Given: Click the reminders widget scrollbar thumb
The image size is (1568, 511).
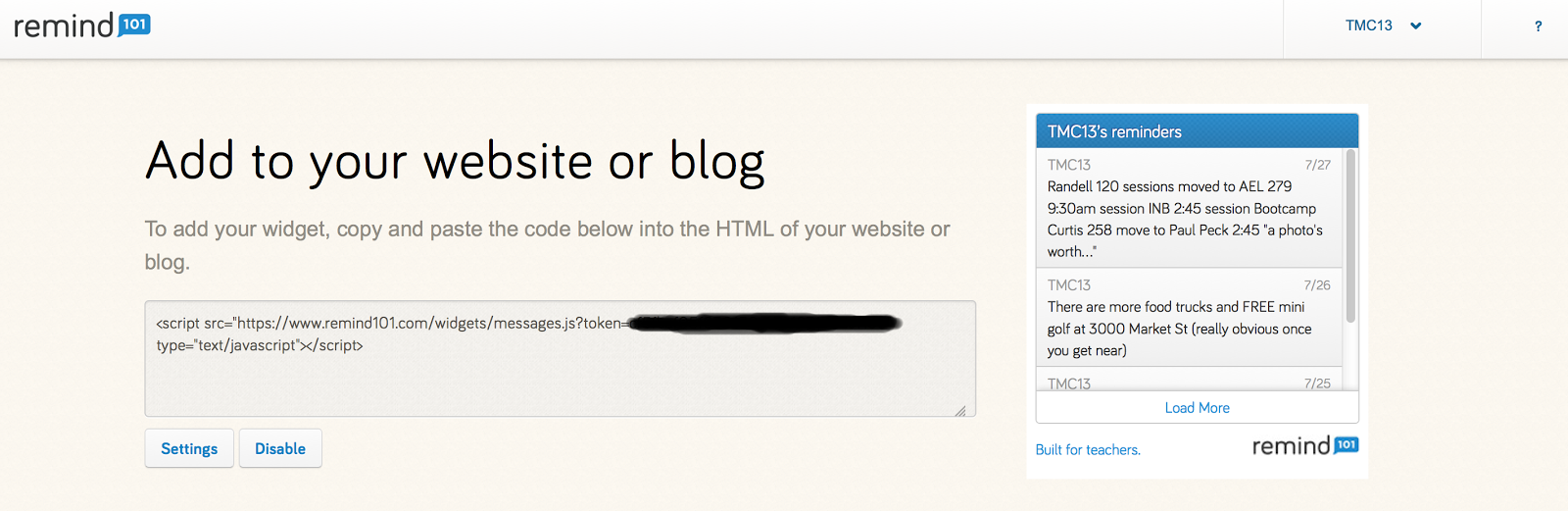Looking at the screenshot, I should point(1350,235).
